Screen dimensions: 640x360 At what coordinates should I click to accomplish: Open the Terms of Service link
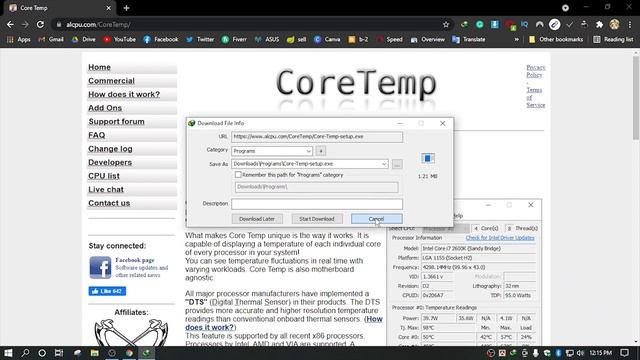536,98
